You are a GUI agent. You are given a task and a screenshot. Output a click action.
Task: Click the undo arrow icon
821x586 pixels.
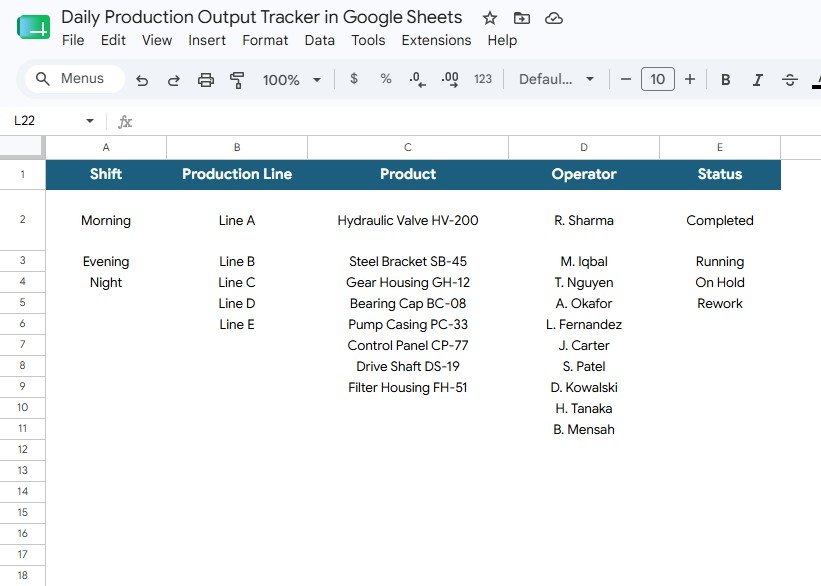(x=142, y=80)
